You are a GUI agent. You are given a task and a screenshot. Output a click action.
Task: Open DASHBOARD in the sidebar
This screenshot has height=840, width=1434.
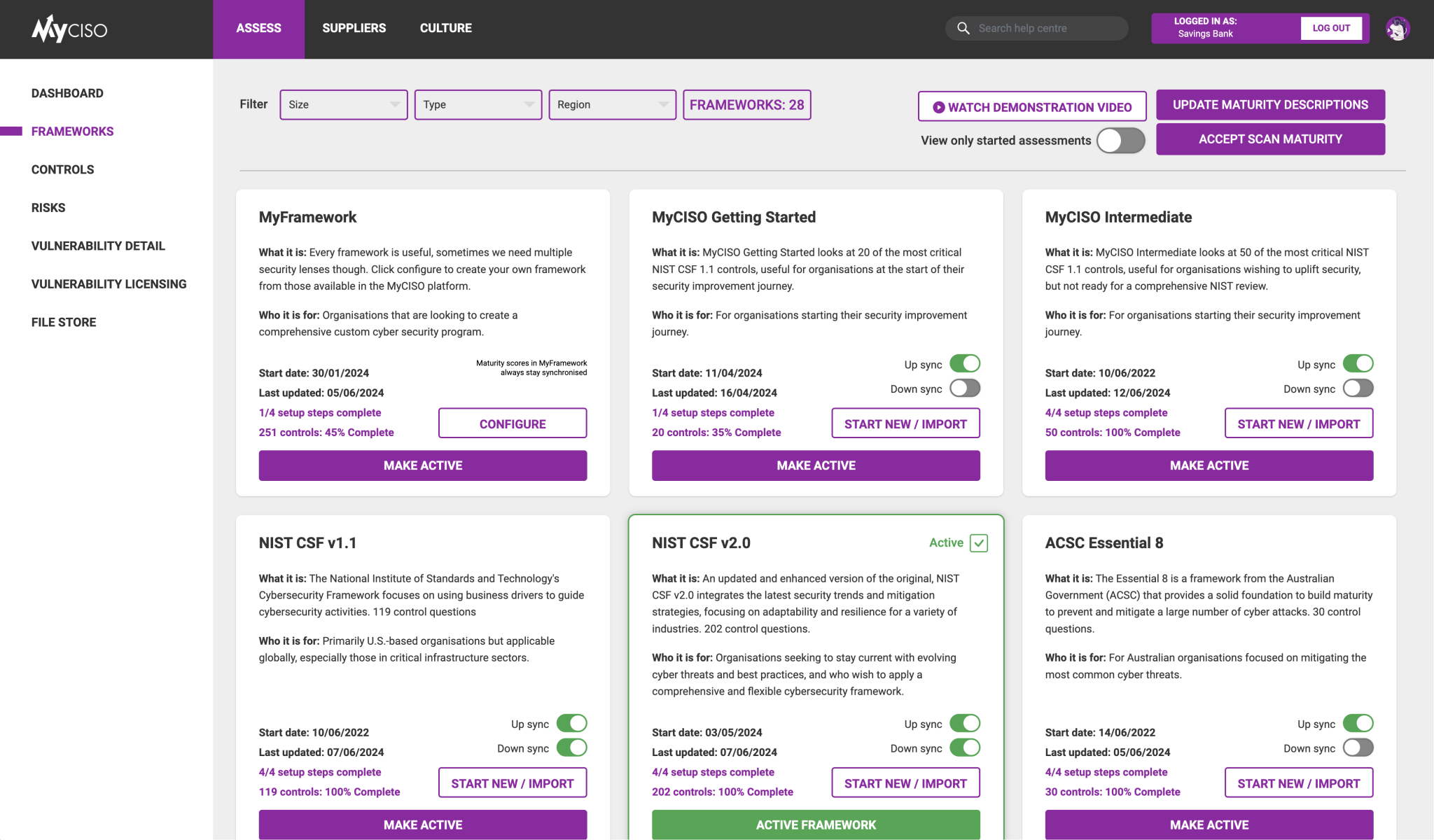coord(67,93)
